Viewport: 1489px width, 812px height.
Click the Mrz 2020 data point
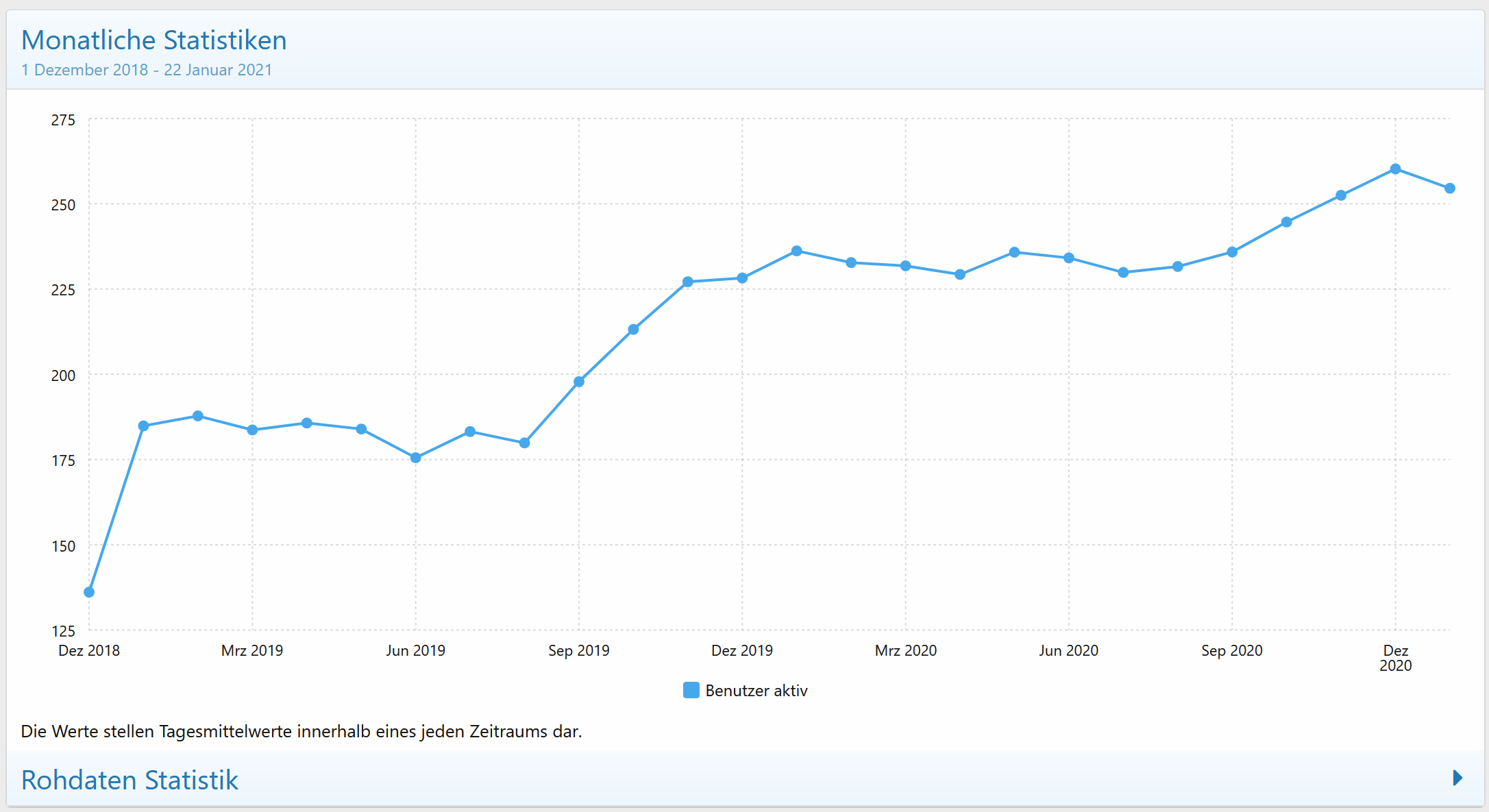[x=905, y=266]
